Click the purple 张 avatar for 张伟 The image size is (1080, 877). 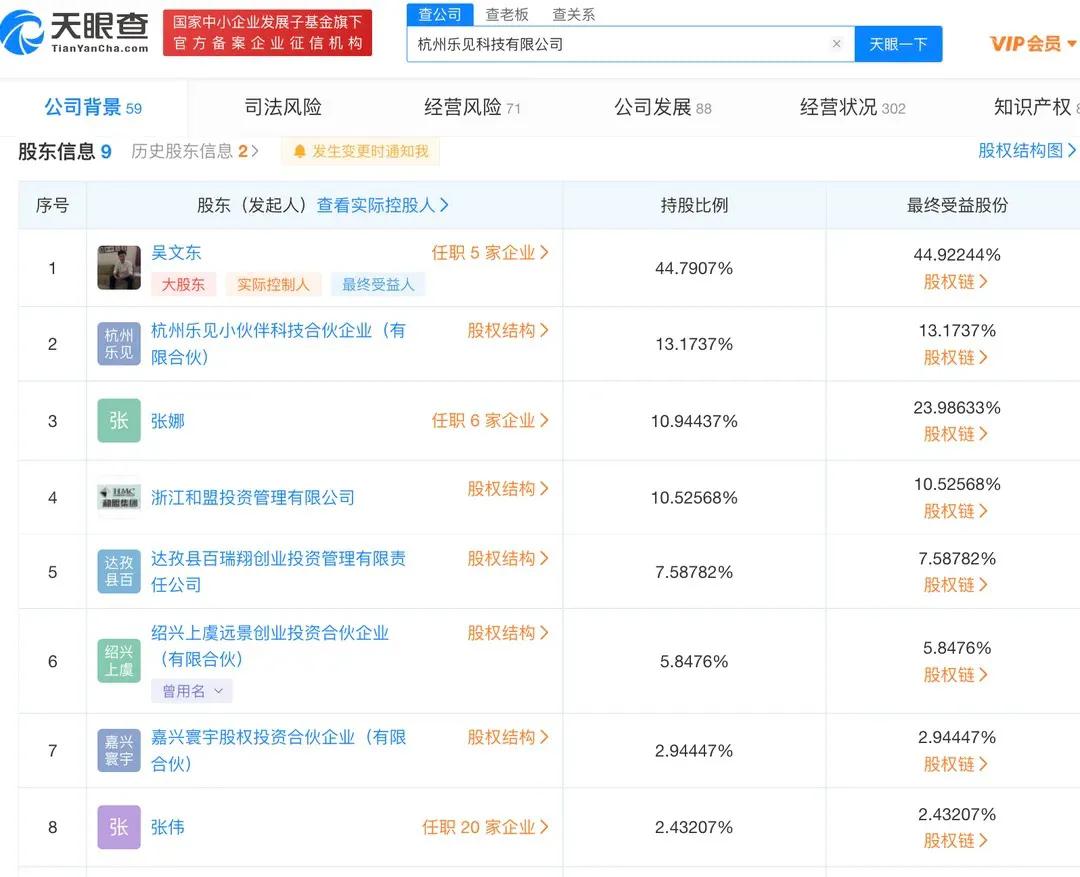point(119,827)
